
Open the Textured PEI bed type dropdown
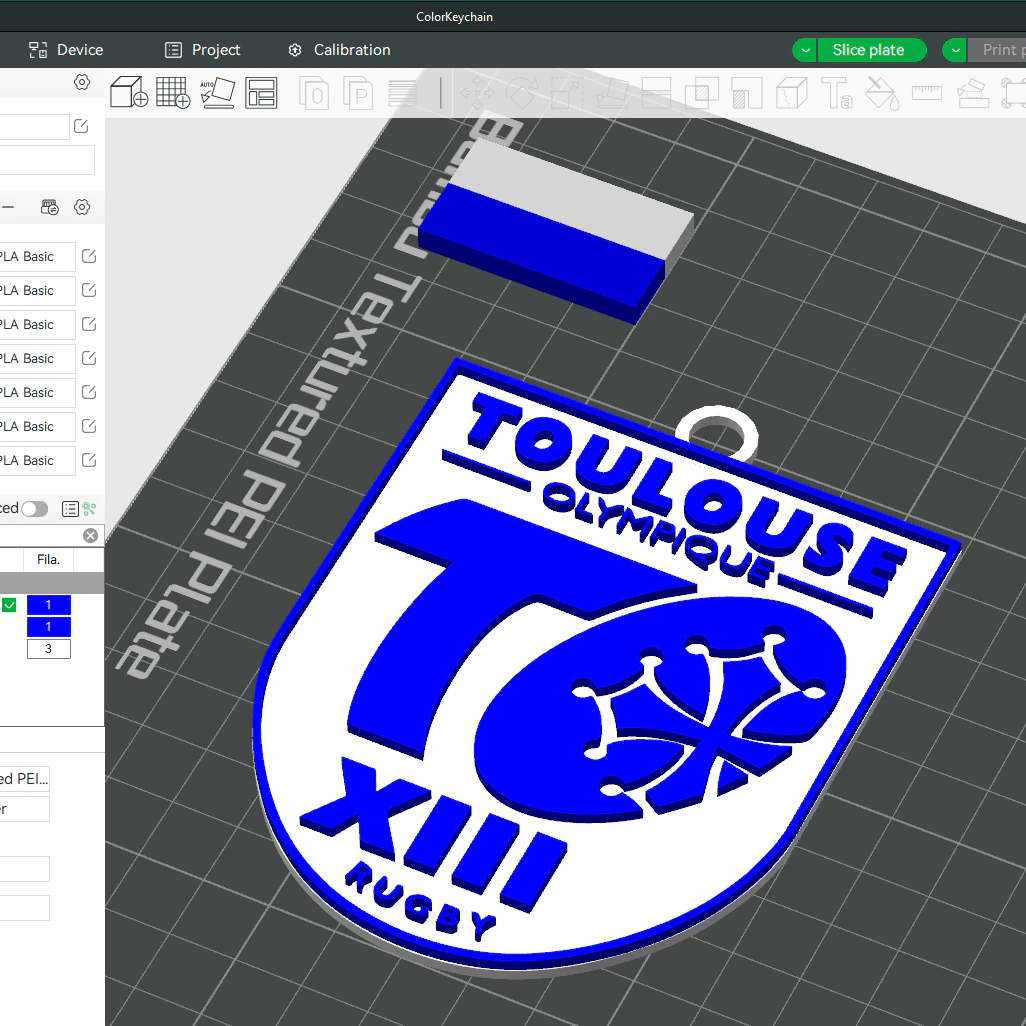click(25, 779)
